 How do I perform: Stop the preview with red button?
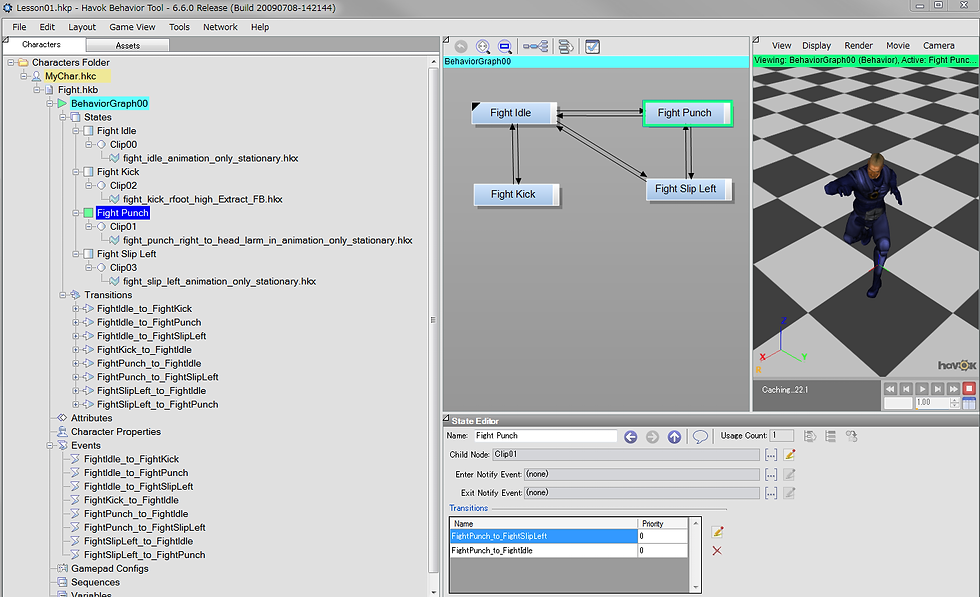click(969, 389)
